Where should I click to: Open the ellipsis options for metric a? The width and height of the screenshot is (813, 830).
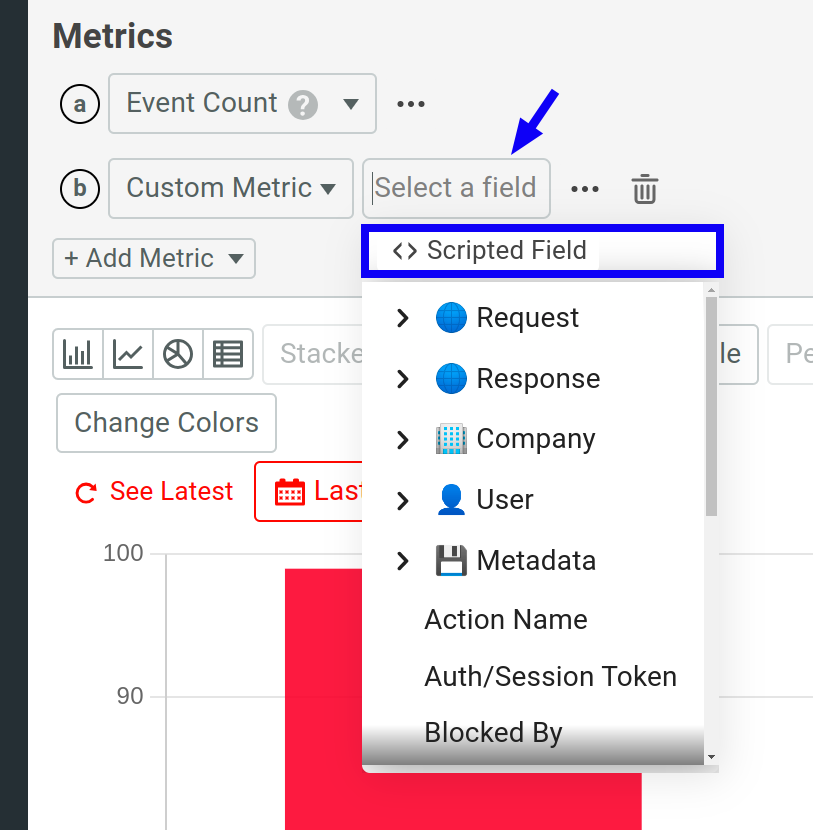coord(411,102)
